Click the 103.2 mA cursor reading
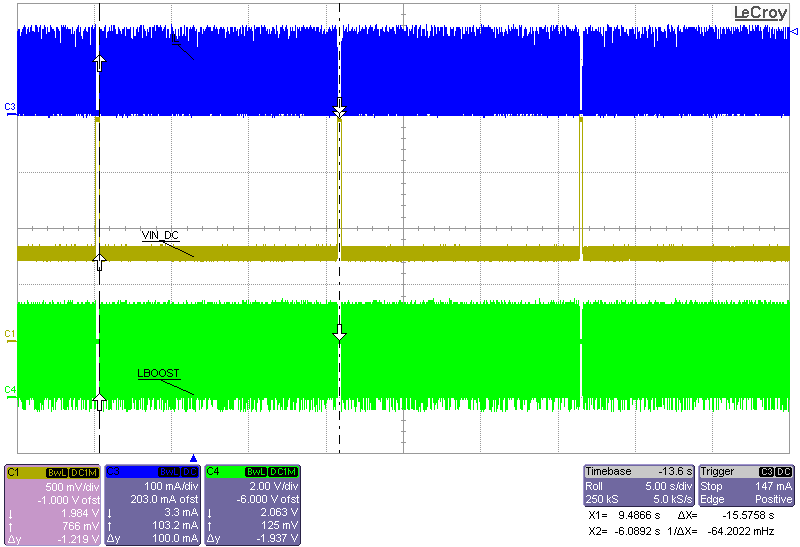The width and height of the screenshot is (800, 547). [x=176, y=525]
